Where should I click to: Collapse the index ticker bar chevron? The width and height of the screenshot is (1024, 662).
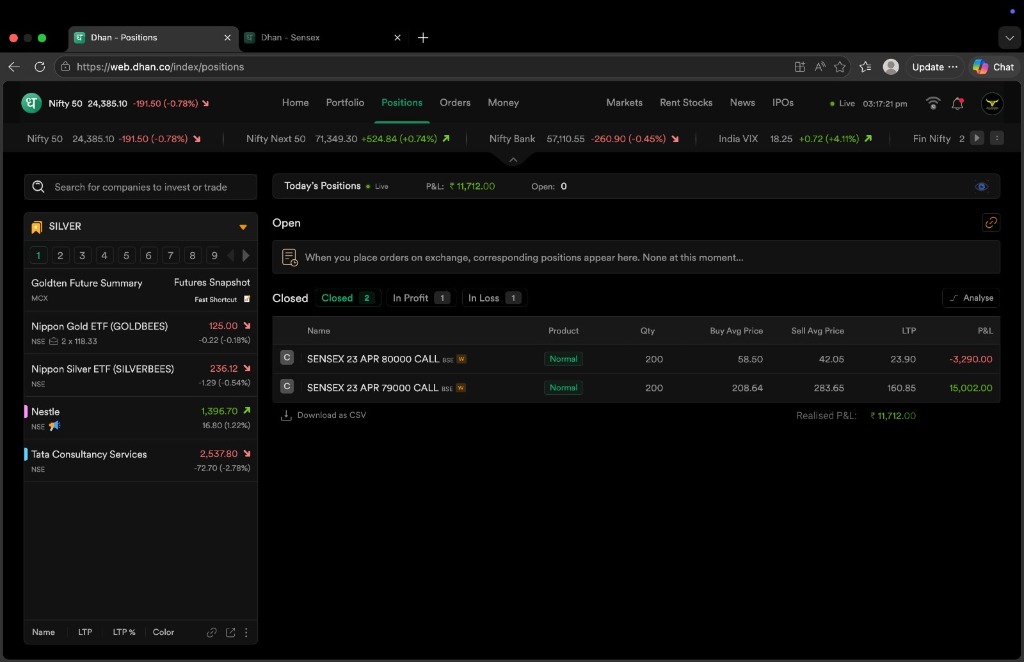pos(513,159)
